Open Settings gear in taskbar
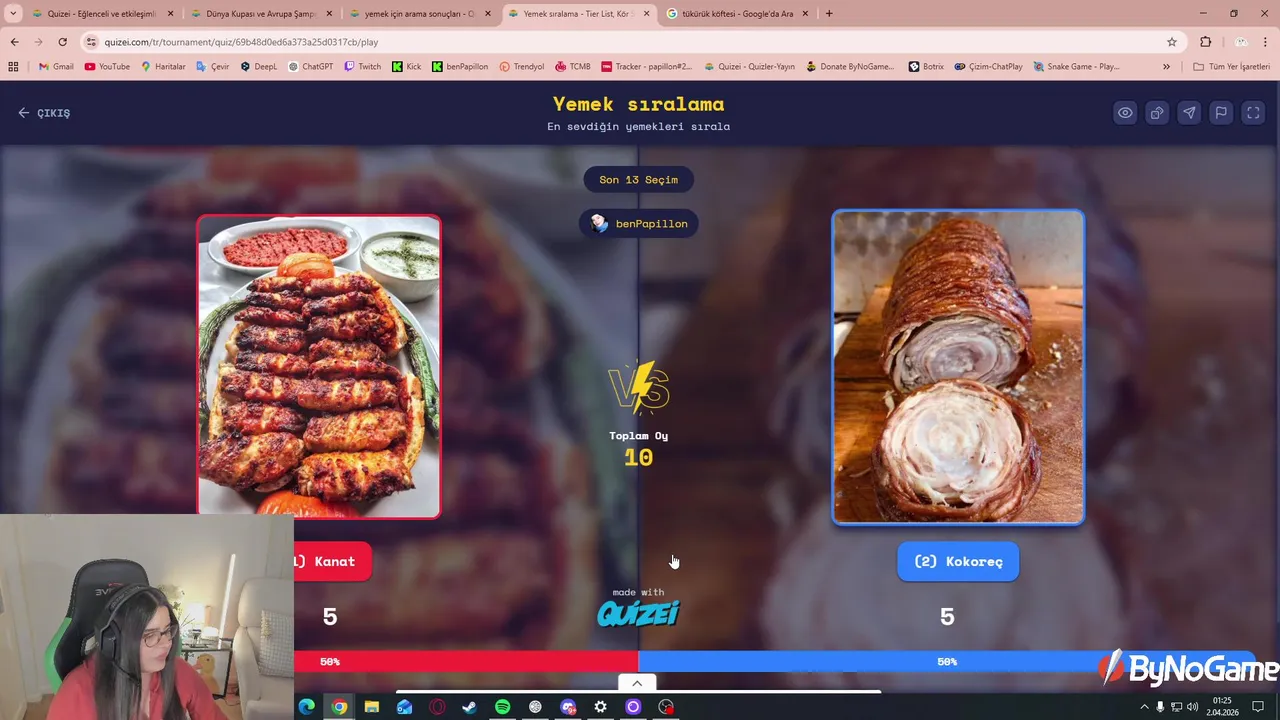Screen dimensions: 1280x720 pyautogui.click(x=600, y=707)
